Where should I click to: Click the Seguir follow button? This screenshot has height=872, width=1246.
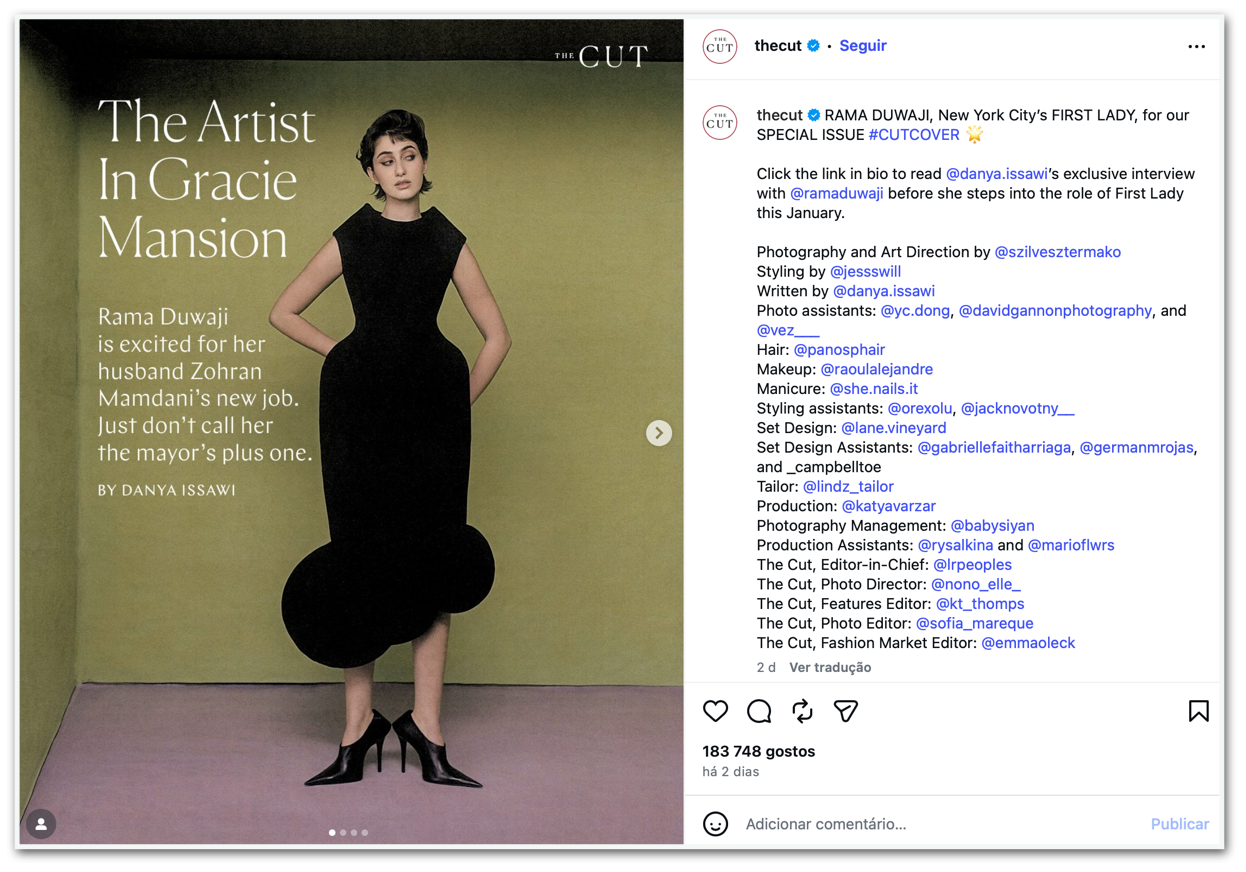point(863,46)
